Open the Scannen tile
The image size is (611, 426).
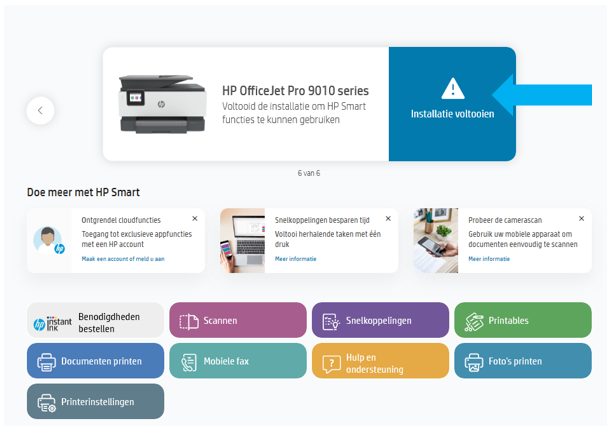pos(238,321)
